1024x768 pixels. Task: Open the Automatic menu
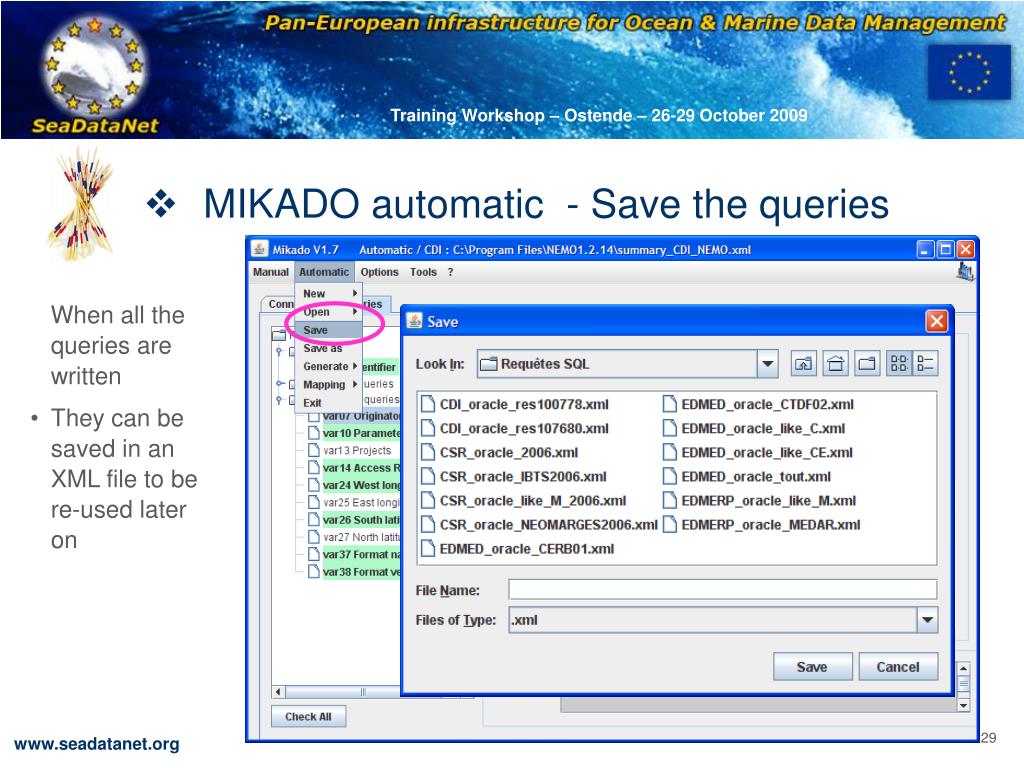point(324,272)
